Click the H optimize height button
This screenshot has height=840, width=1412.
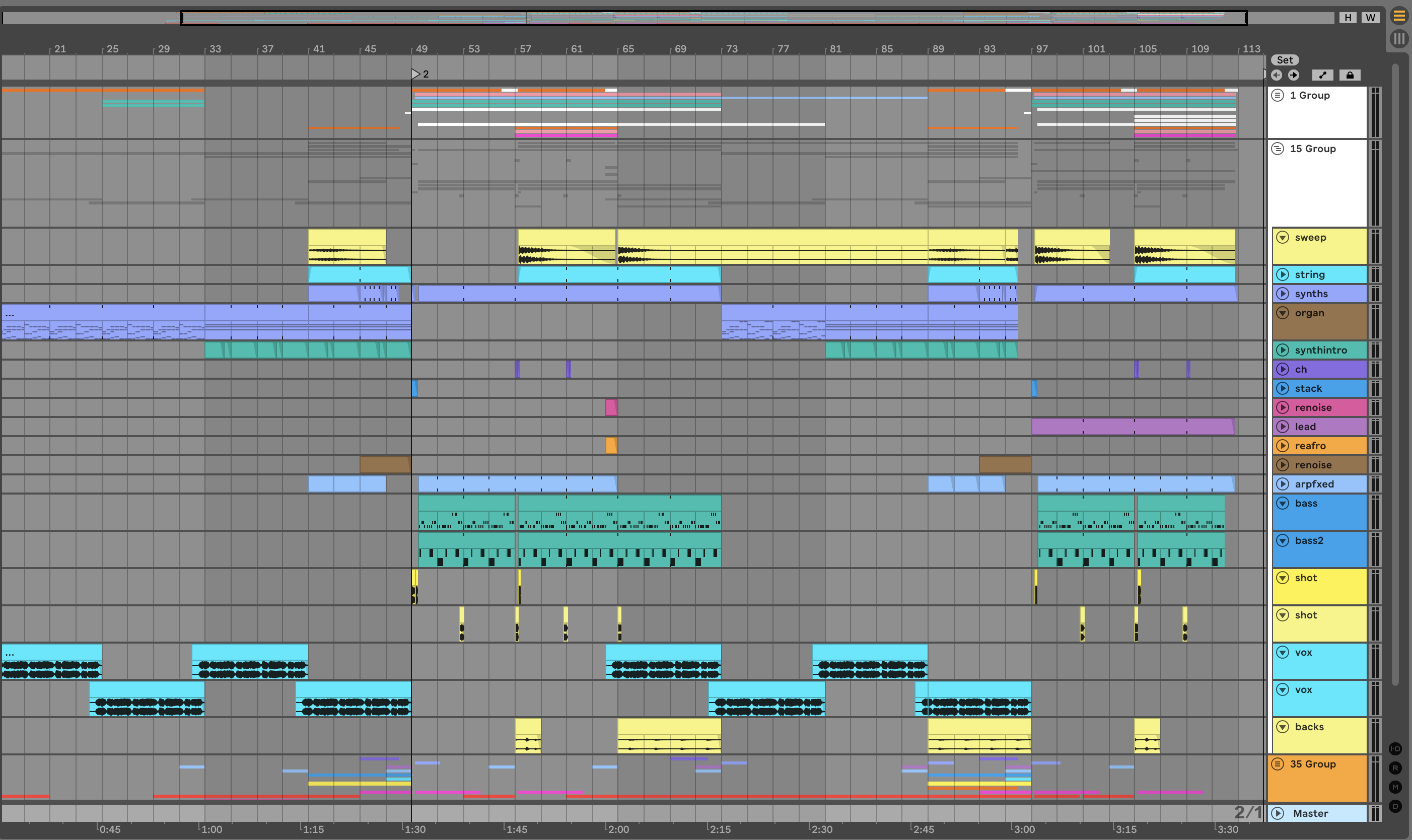[x=1348, y=18]
